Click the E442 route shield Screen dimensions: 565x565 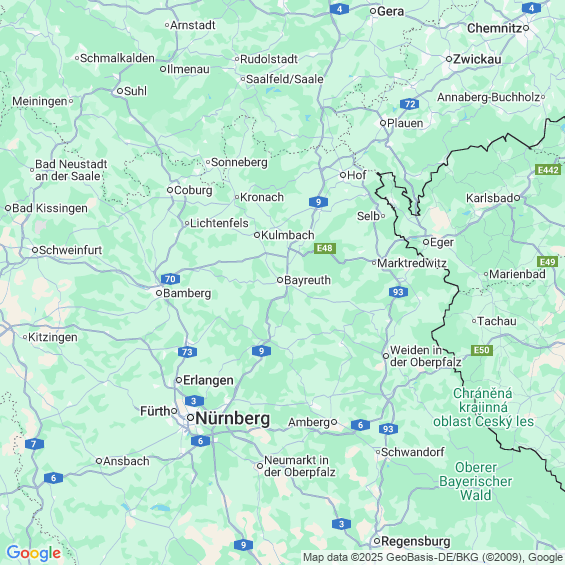(x=548, y=170)
